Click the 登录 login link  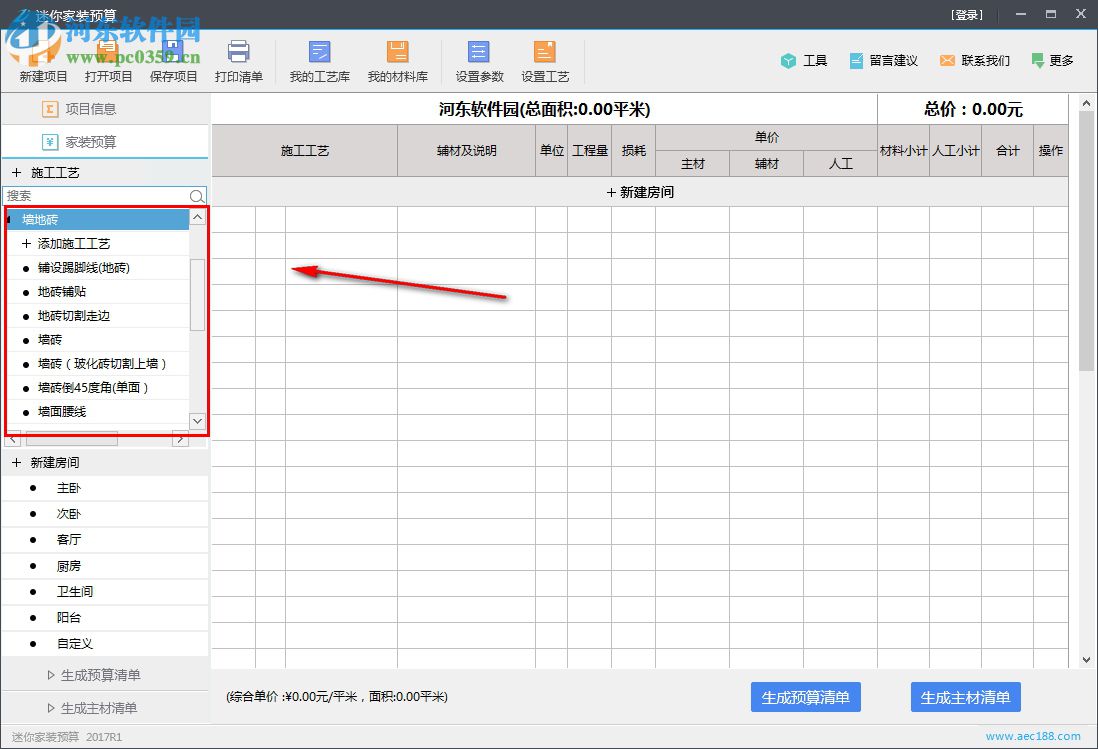964,14
